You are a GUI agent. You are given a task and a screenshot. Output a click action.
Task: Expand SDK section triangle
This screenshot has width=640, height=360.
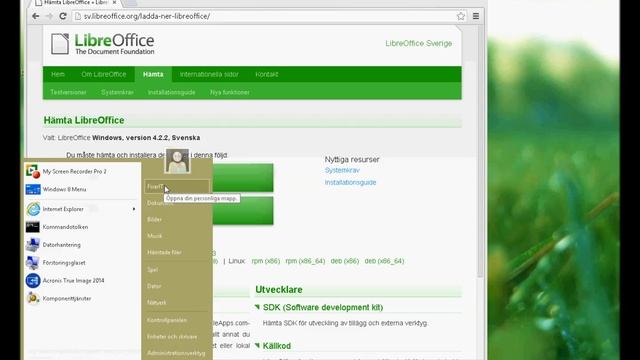[257, 307]
